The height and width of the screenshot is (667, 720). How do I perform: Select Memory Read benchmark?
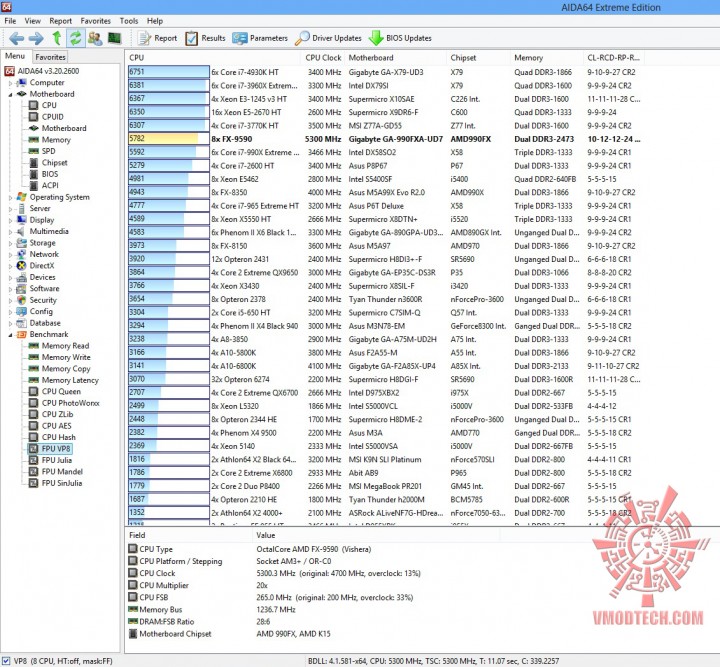(65, 346)
